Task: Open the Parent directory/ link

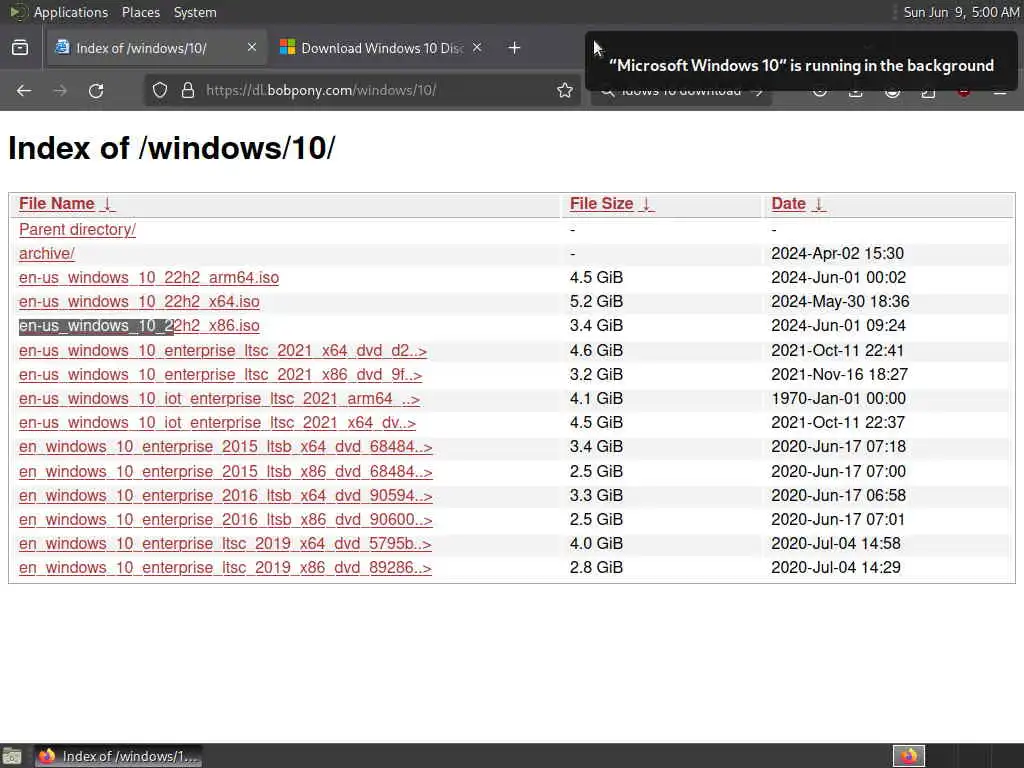Action: (x=77, y=229)
